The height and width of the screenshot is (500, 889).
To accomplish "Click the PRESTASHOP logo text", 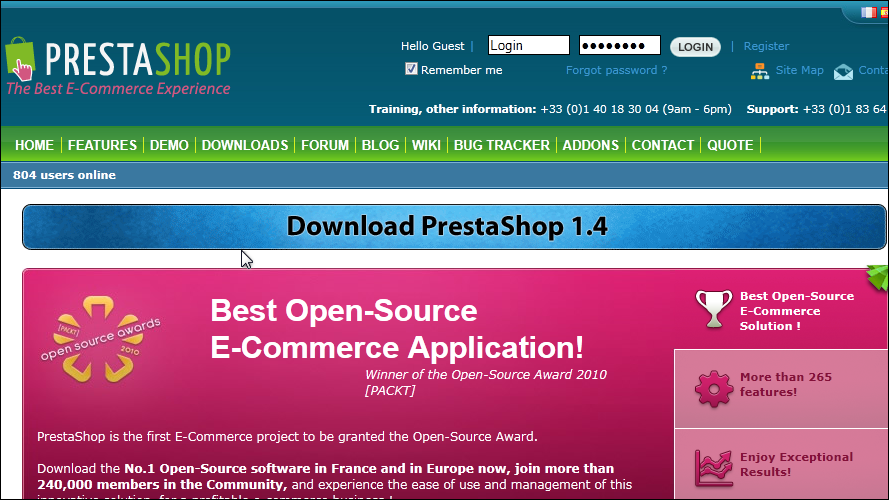I will tap(138, 59).
